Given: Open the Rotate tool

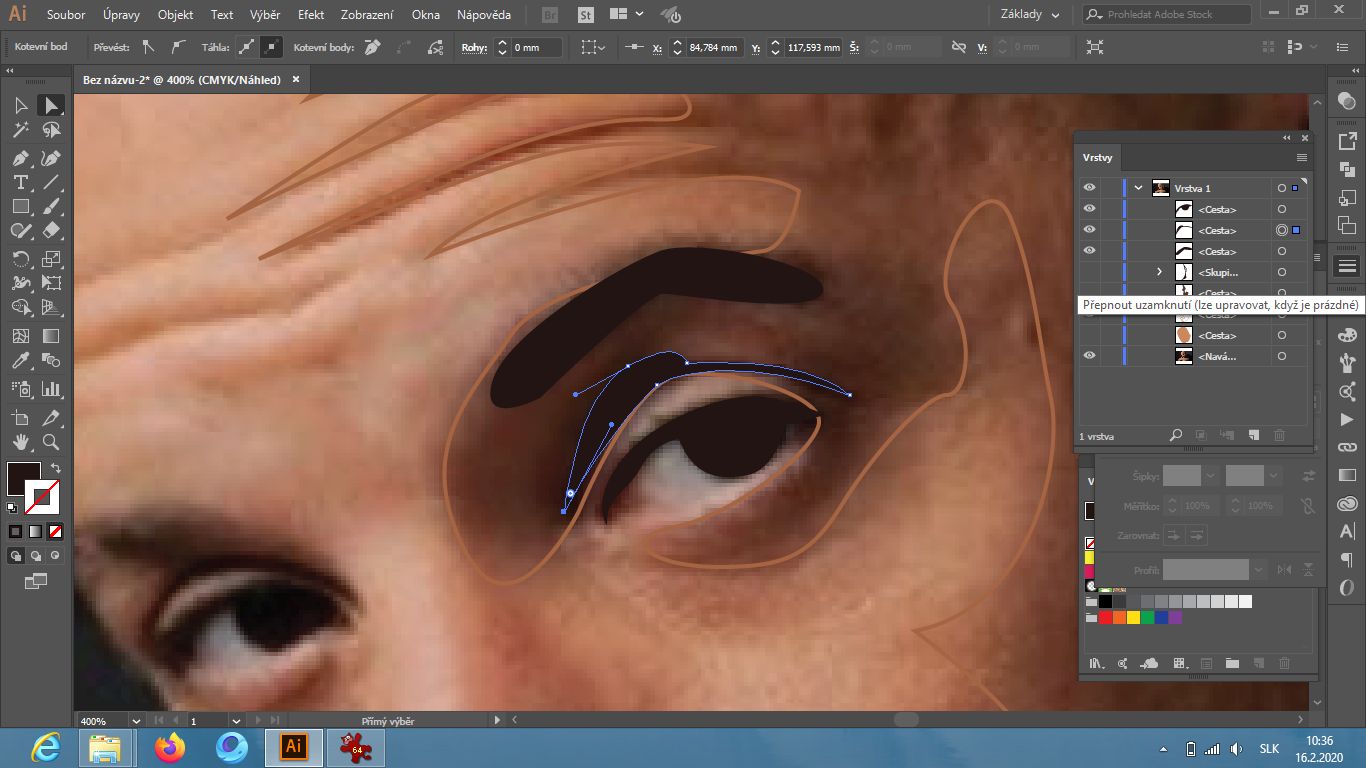Looking at the screenshot, I should point(20,258).
